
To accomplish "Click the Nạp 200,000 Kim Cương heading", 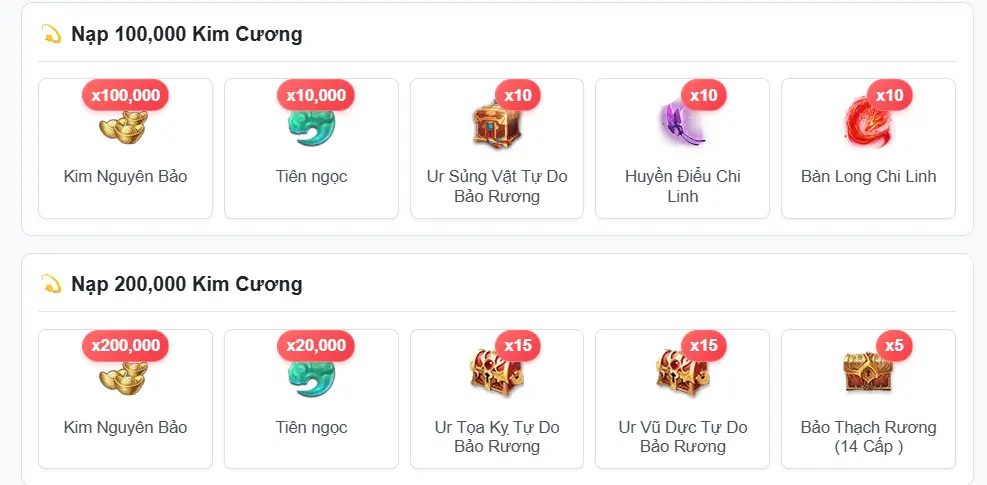I will click(x=186, y=285).
